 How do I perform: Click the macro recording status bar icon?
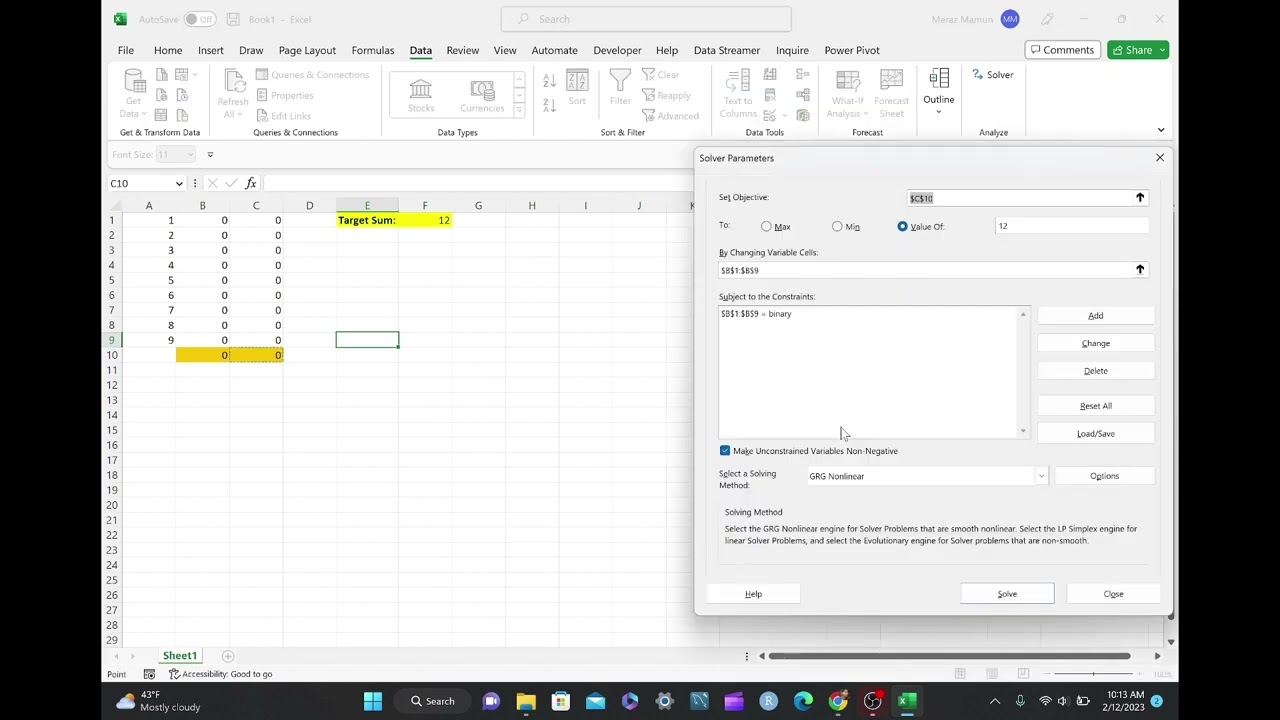point(149,674)
